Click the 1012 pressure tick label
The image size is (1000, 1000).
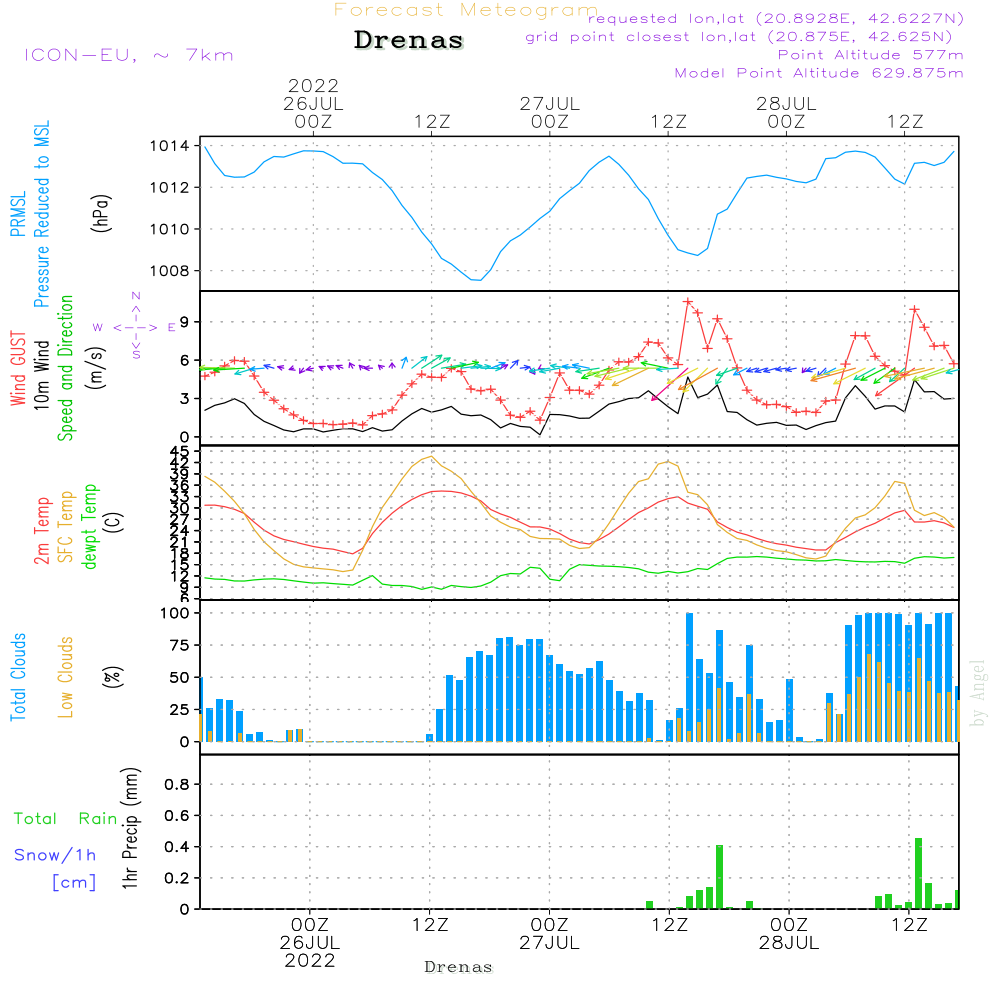[169, 188]
